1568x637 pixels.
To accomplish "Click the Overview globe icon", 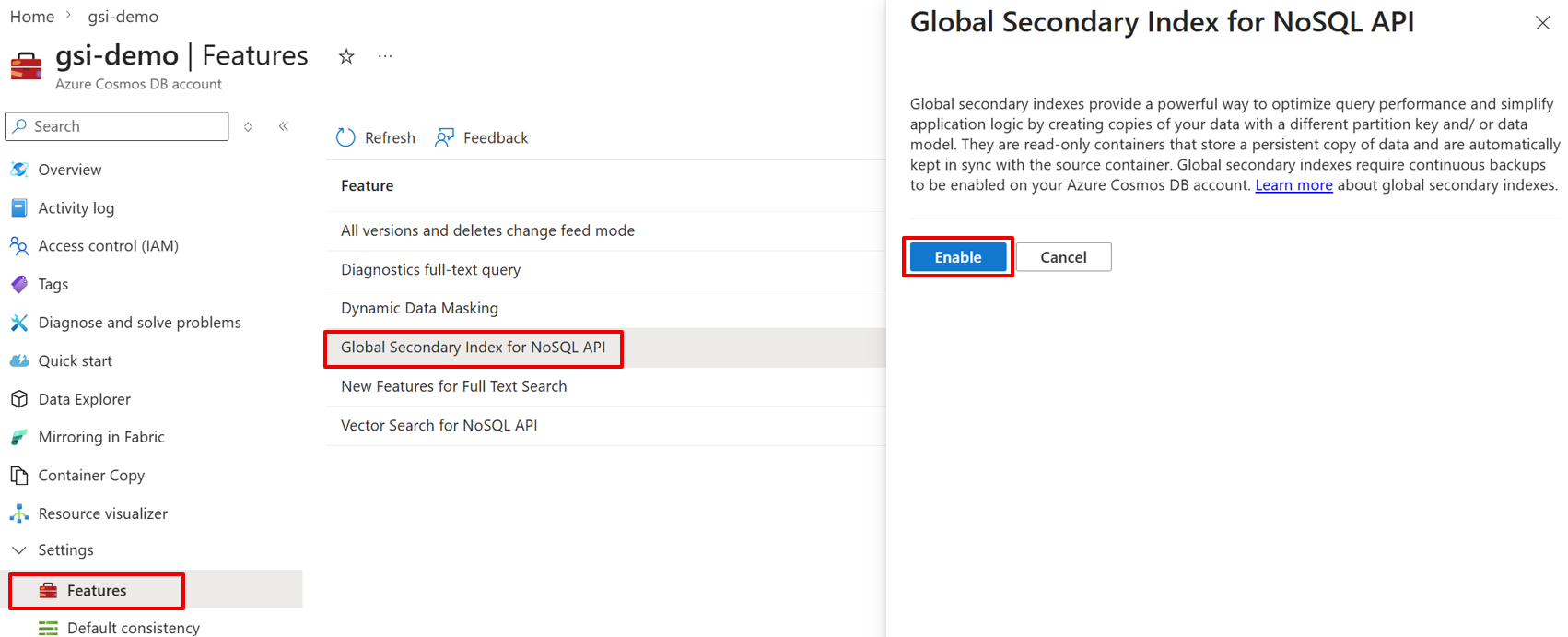I will 19,170.
